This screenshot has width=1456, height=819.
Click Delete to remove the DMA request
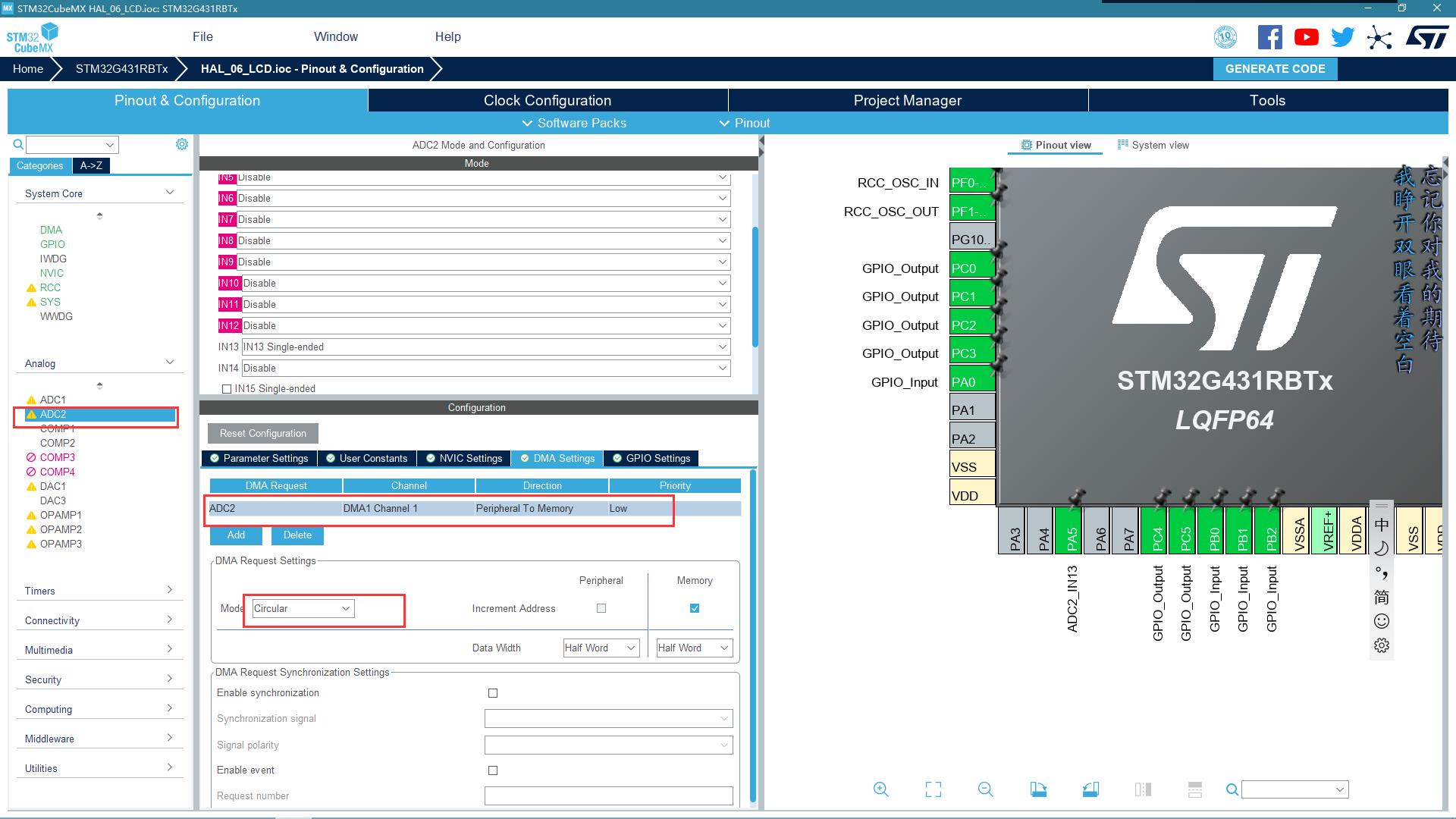297,535
